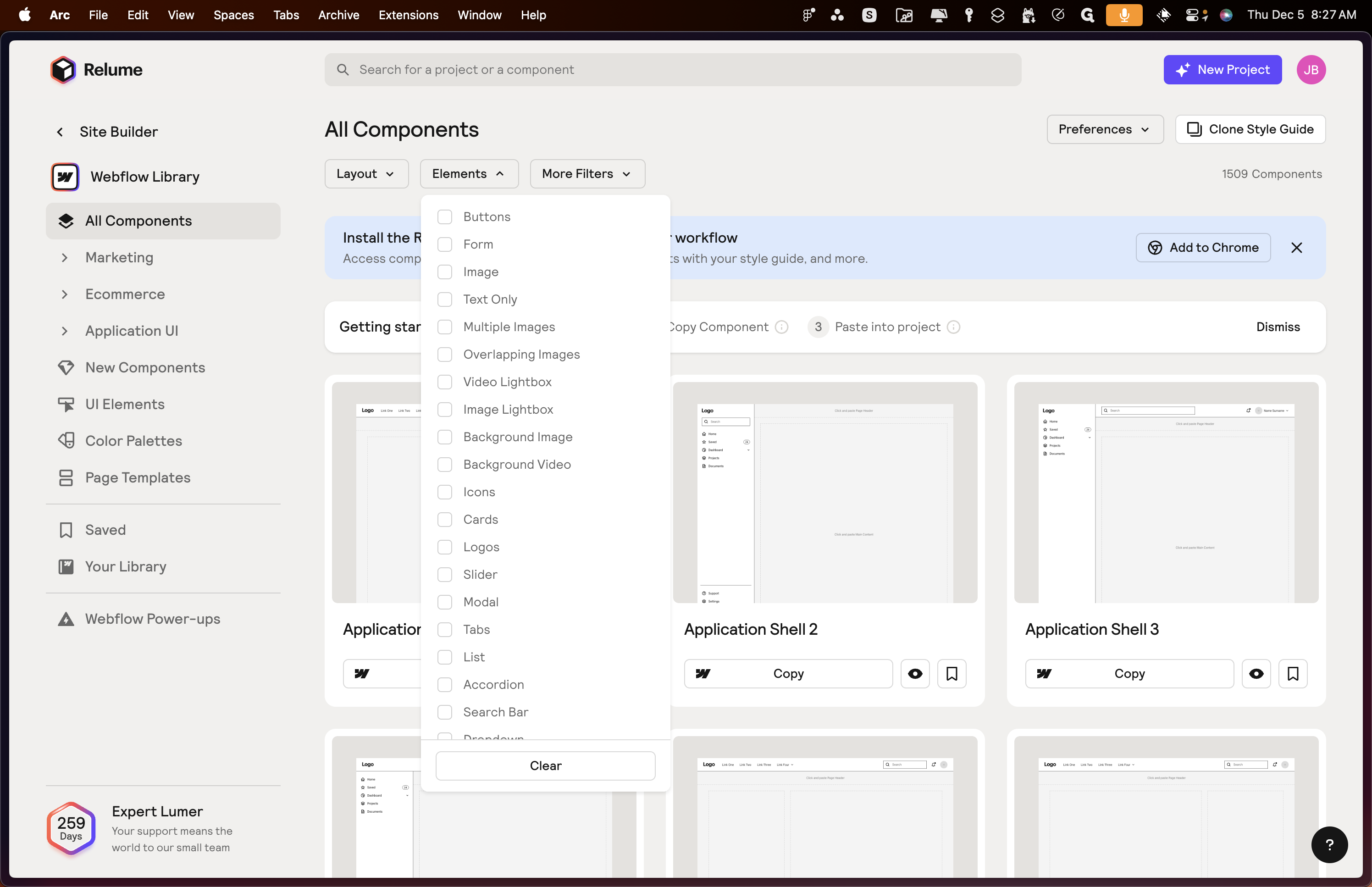Check the Icons filter checkbox
This screenshot has width=1372, height=887.
[444, 492]
